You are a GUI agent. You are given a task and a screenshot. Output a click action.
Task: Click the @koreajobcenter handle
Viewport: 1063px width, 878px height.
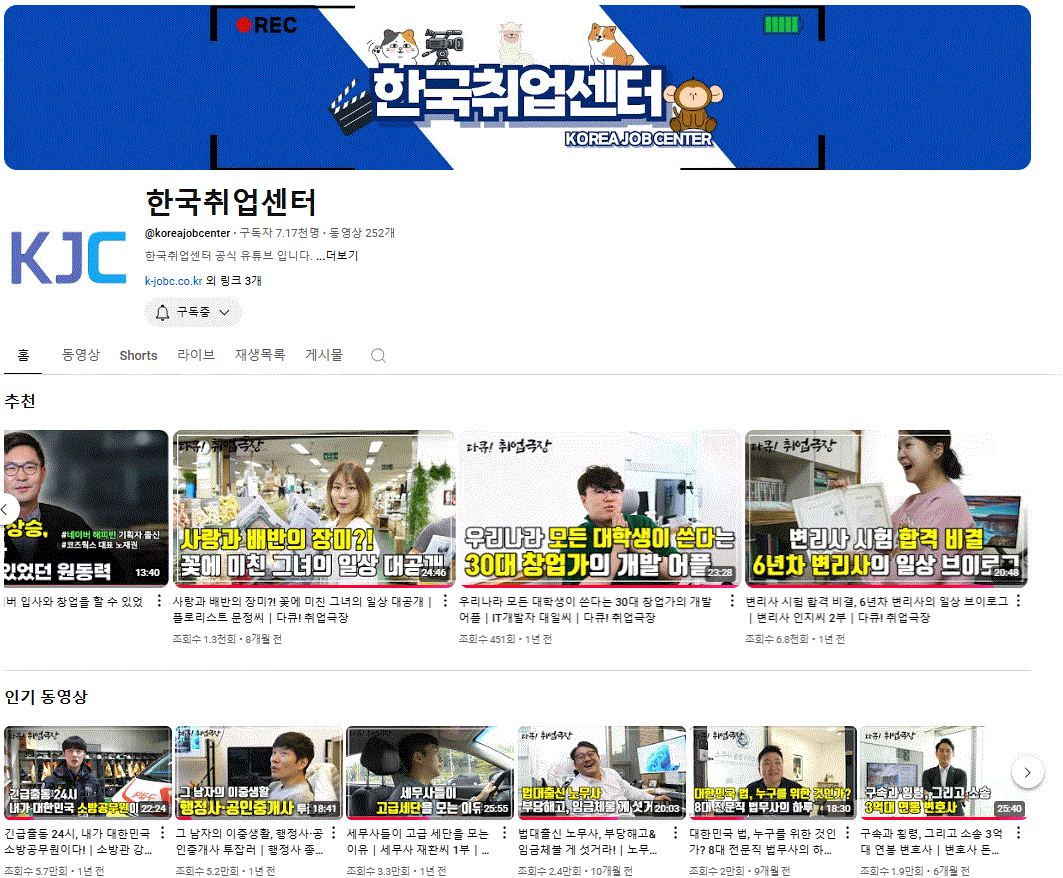pyautogui.click(x=188, y=233)
